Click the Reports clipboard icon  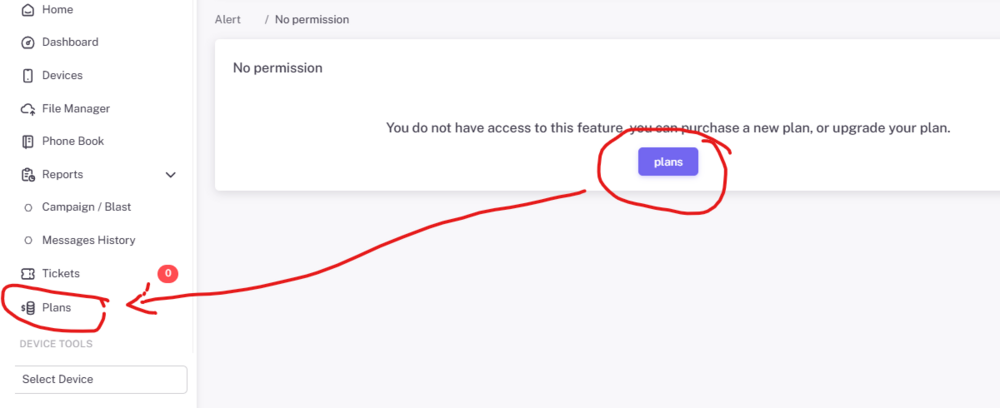click(28, 175)
